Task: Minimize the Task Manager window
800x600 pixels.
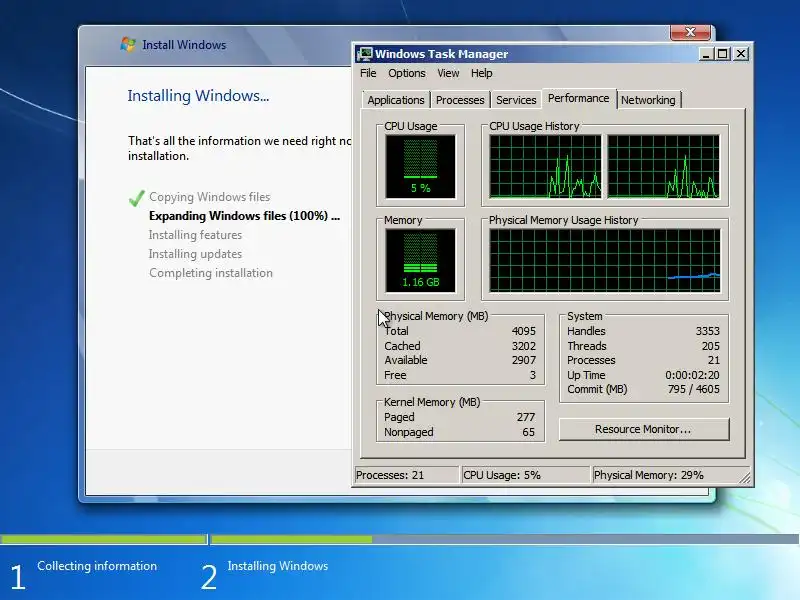Action: pyautogui.click(x=706, y=54)
